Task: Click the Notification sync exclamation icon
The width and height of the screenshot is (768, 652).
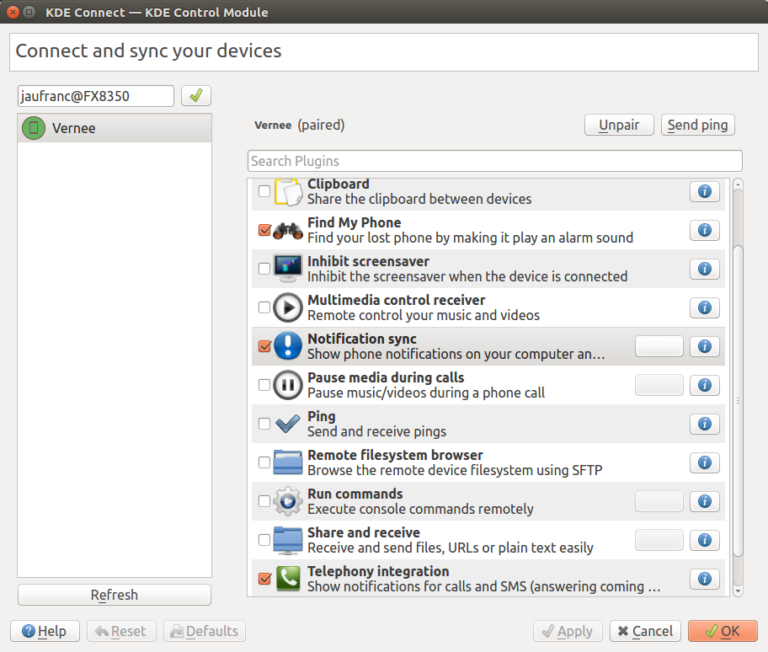Action: [x=288, y=346]
